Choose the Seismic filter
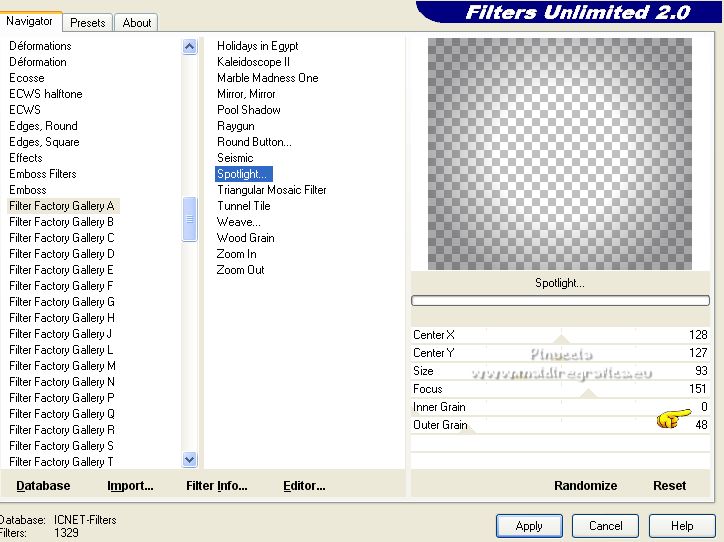Image resolution: width=724 pixels, height=542 pixels. 235,158
